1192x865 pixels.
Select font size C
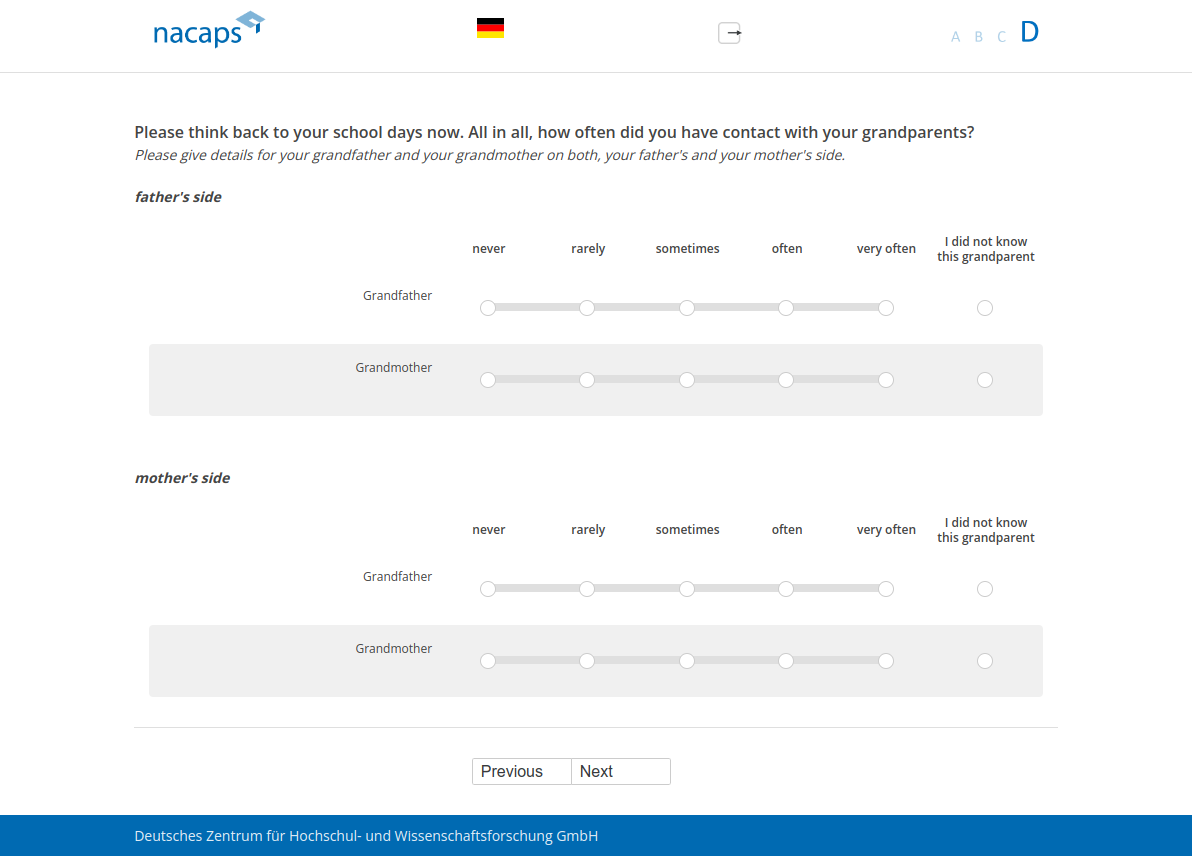point(1001,37)
